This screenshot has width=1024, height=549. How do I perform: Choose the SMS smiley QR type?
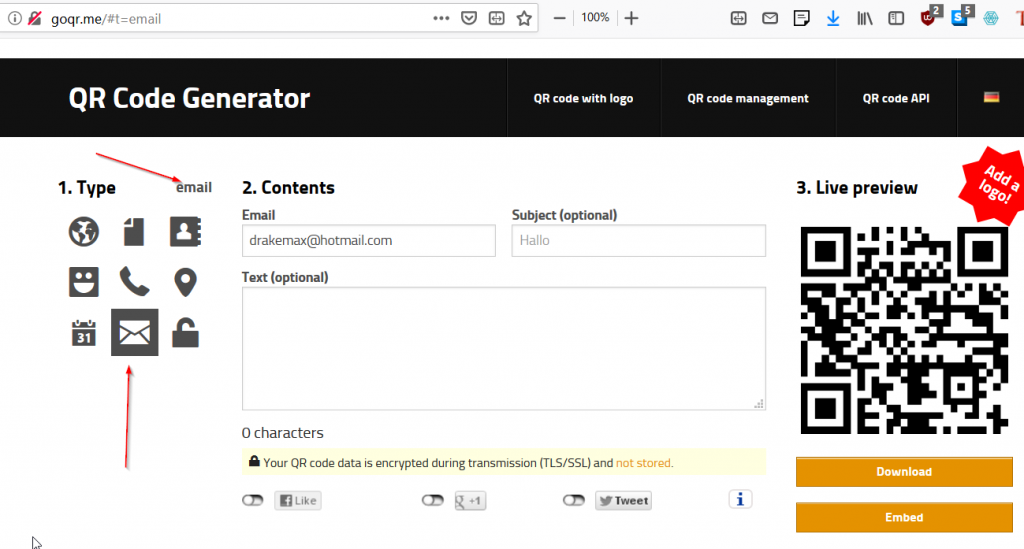84,282
